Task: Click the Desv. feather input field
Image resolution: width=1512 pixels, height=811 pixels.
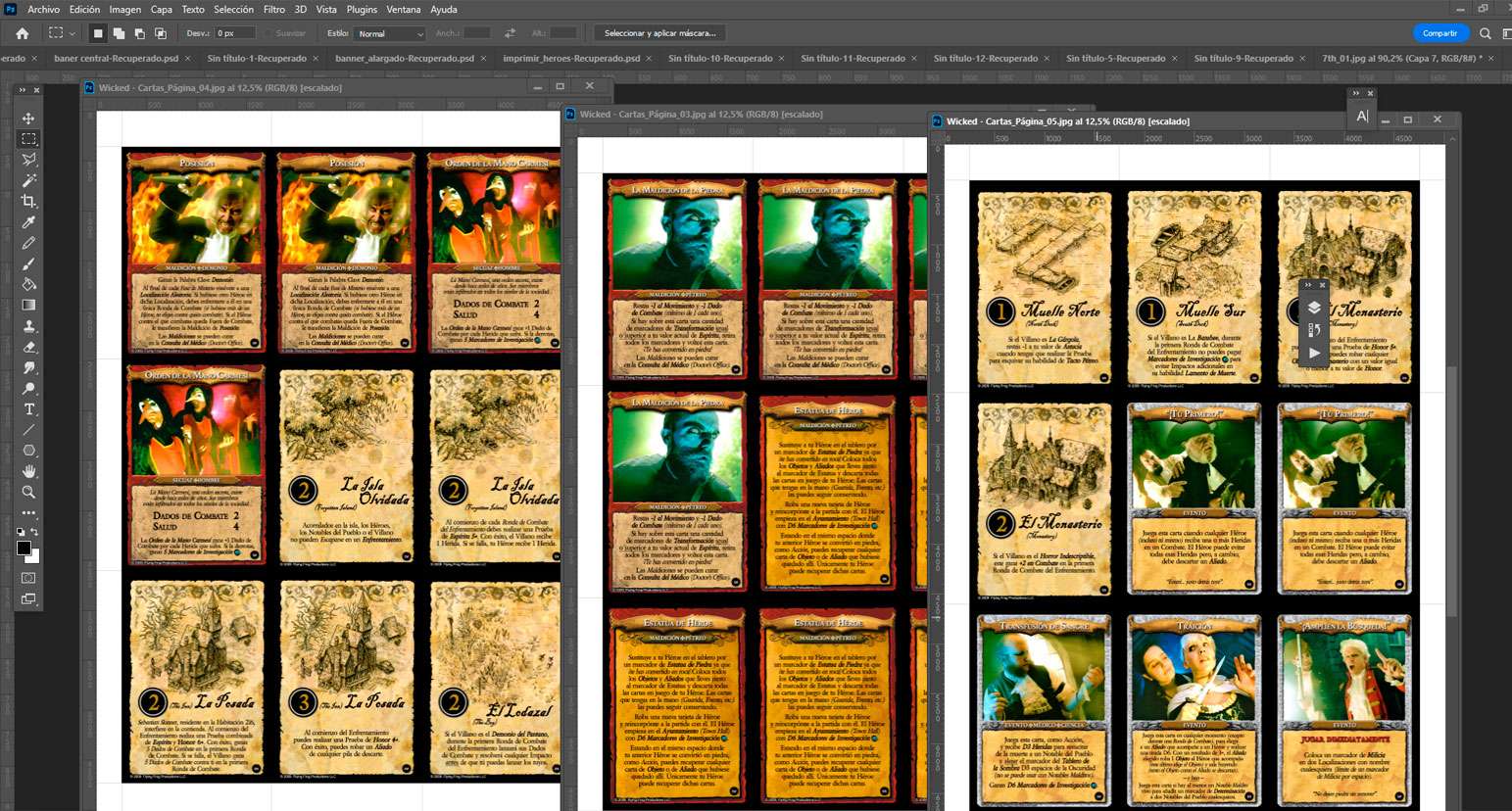Action: pos(235,33)
